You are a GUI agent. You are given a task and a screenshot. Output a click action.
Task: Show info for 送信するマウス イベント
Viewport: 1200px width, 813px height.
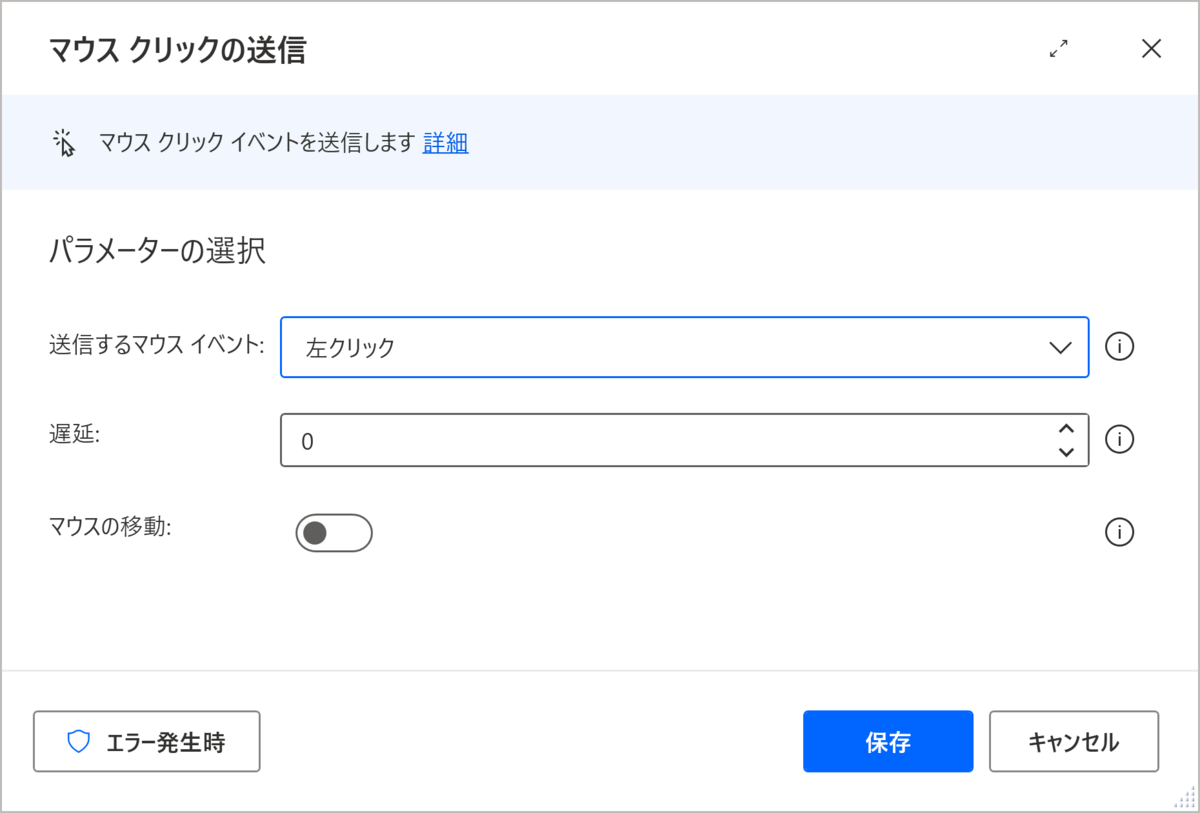pos(1119,347)
